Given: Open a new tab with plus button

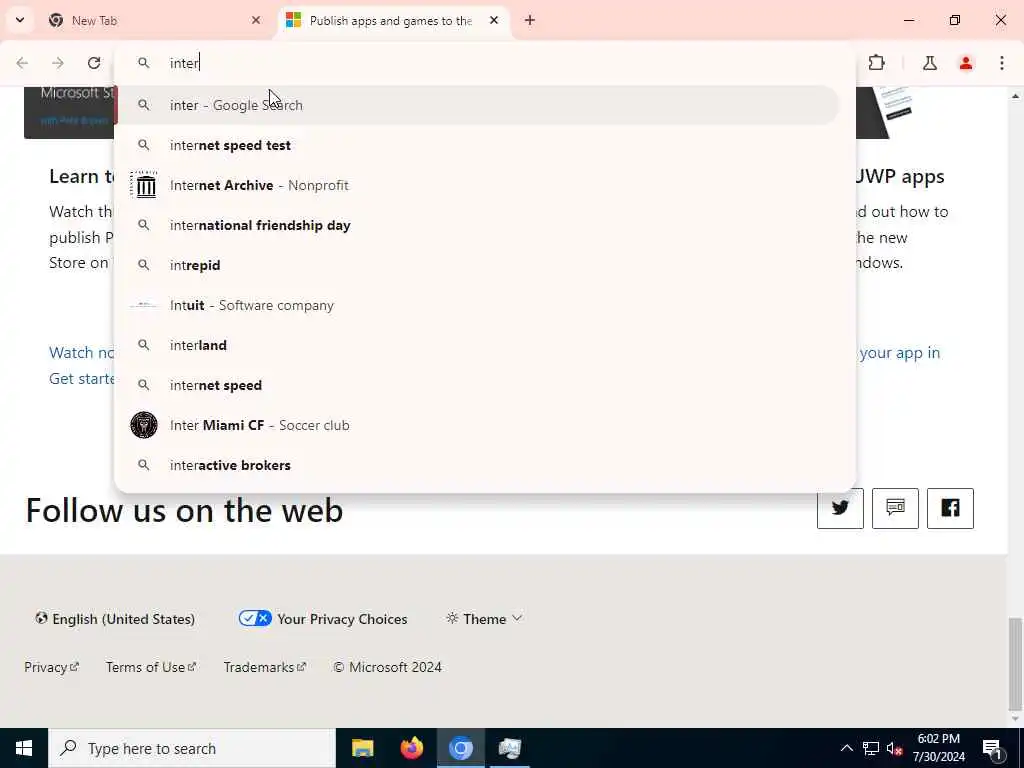Looking at the screenshot, I should tap(530, 20).
